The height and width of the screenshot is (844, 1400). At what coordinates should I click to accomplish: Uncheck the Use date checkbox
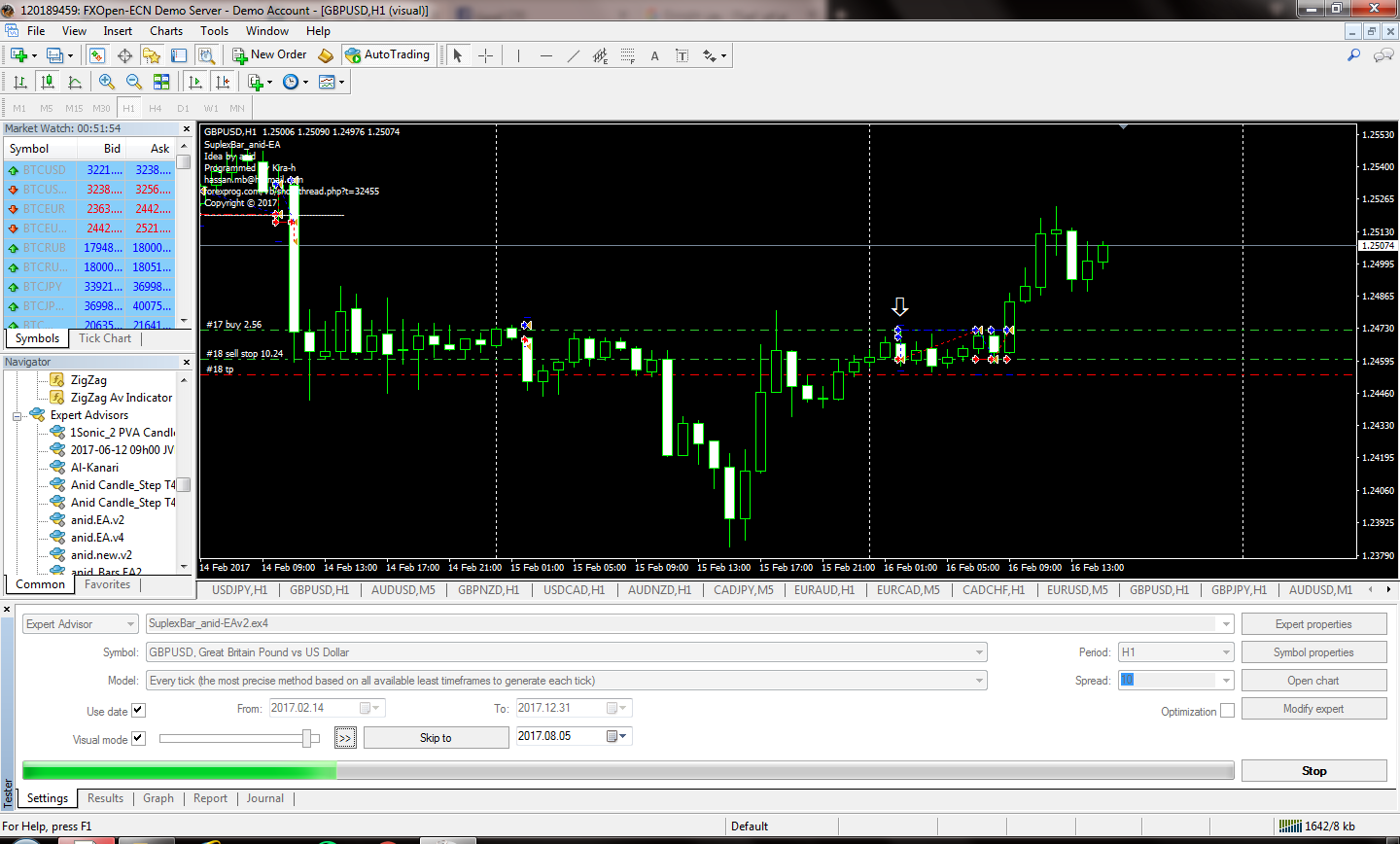click(x=138, y=711)
